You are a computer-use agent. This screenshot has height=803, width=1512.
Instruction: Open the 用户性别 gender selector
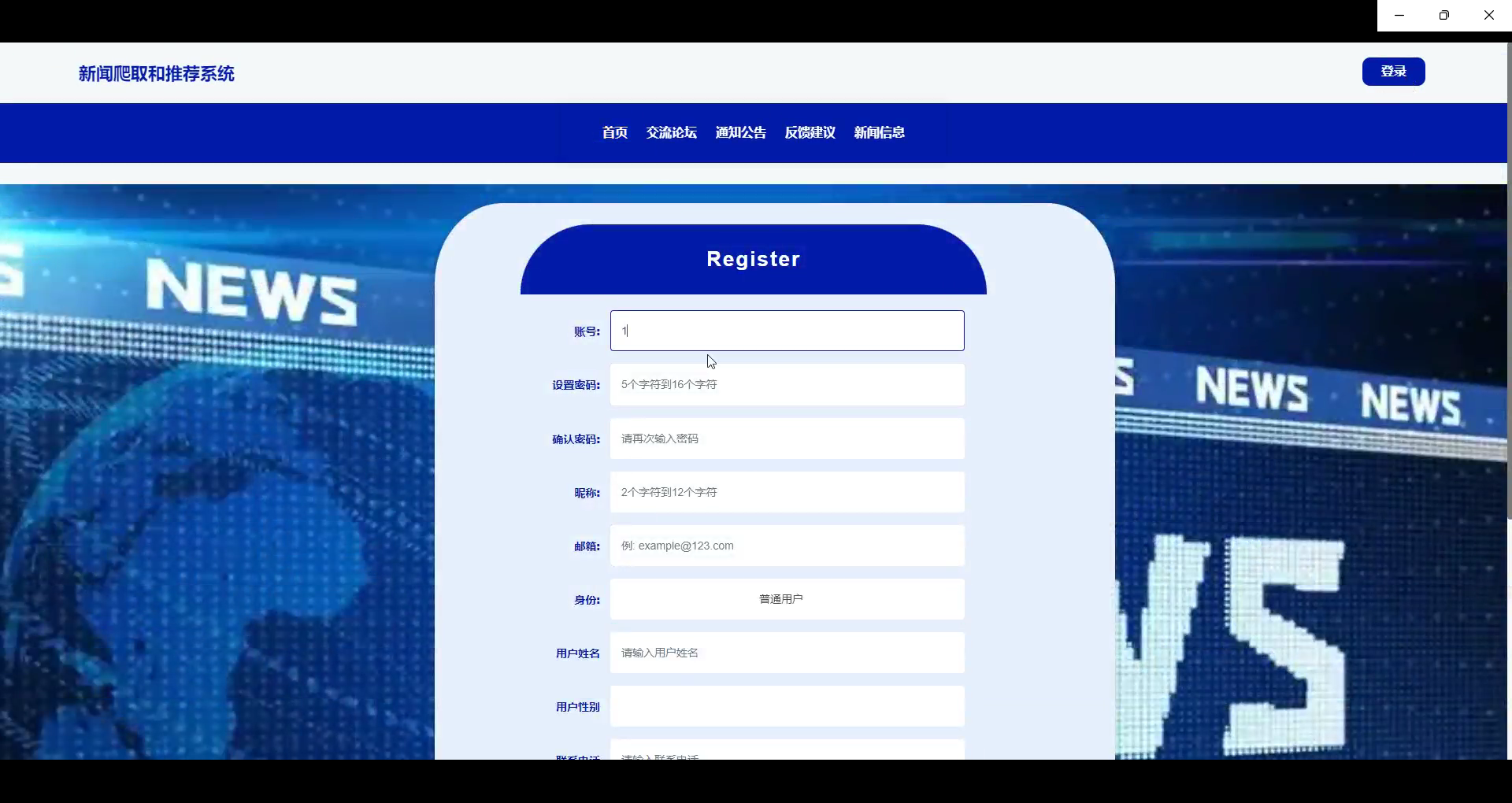point(787,706)
